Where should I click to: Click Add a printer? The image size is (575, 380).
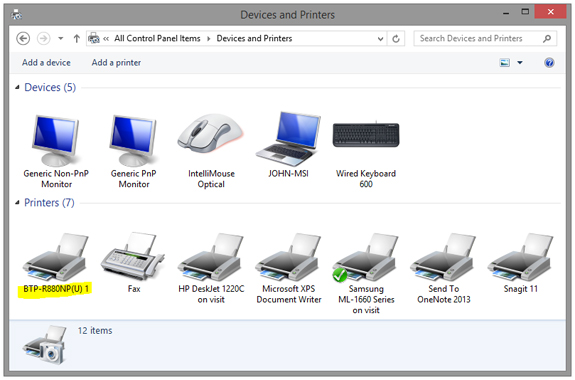coord(116,63)
